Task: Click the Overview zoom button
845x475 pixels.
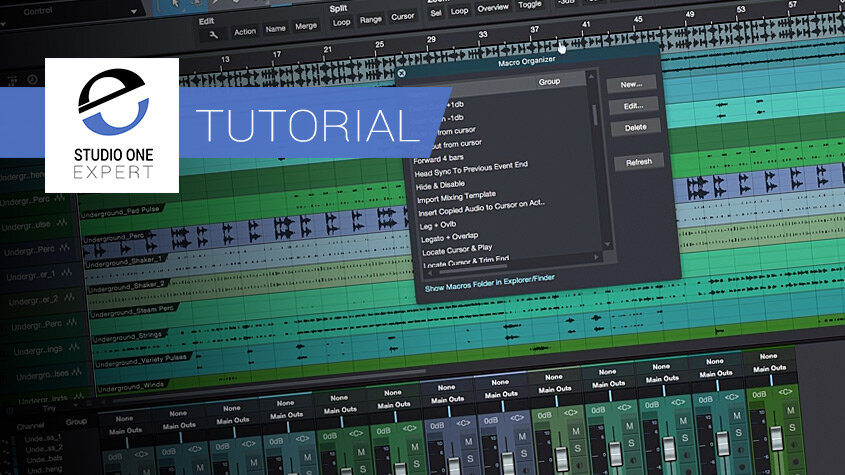Action: pos(493,8)
